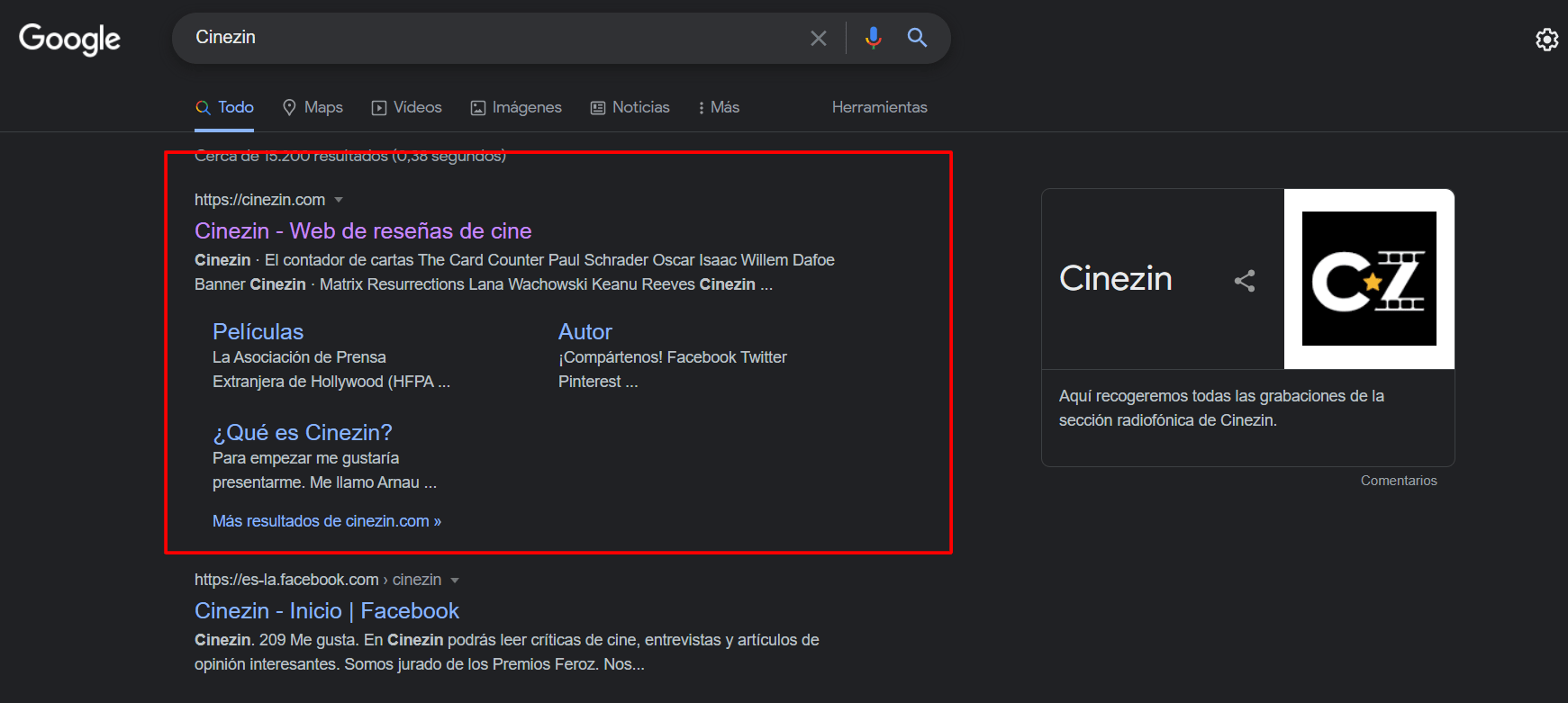Open the '¿Qué es Cinezin?' sitelink

(x=303, y=432)
